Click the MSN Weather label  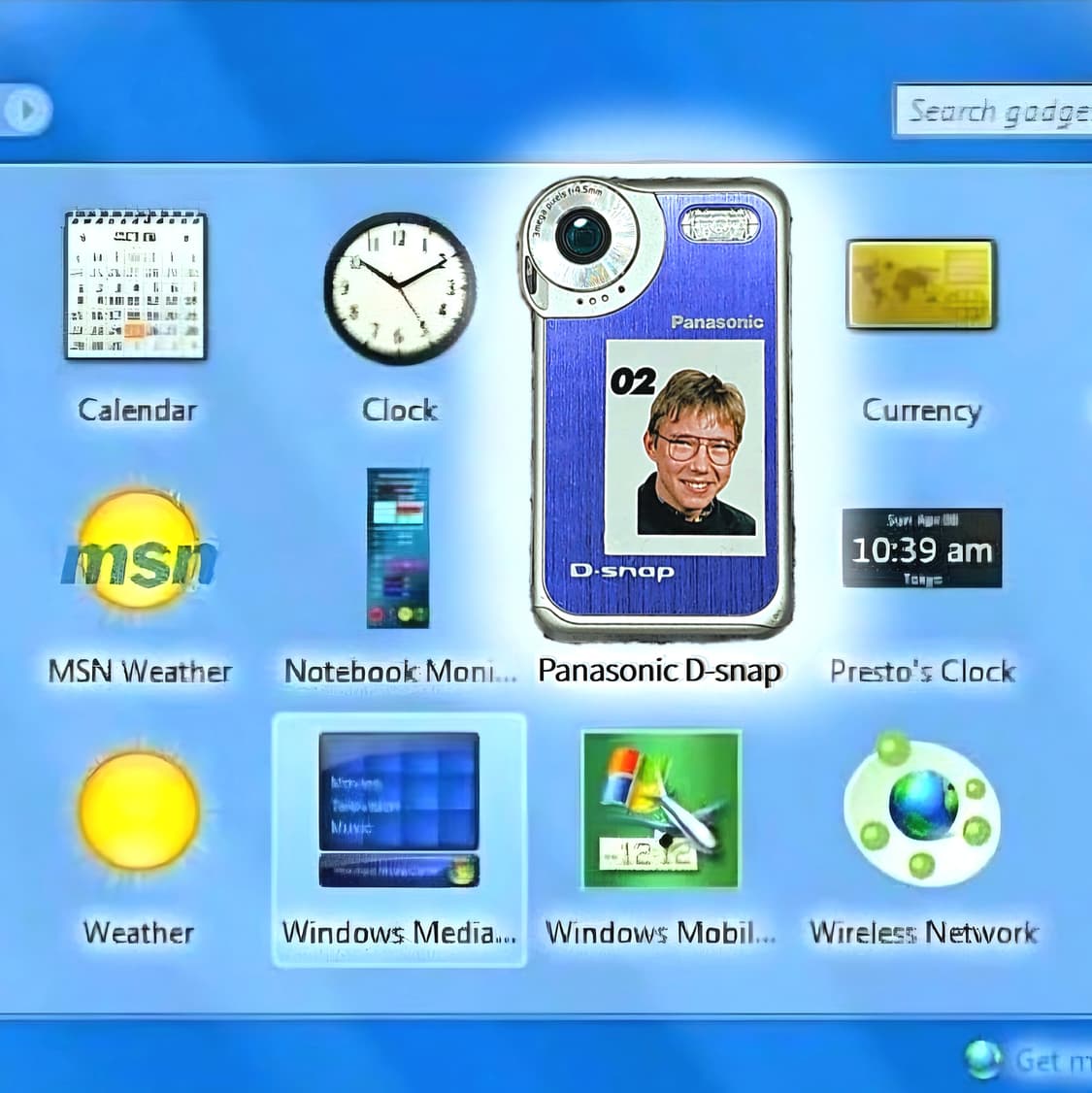(140, 672)
